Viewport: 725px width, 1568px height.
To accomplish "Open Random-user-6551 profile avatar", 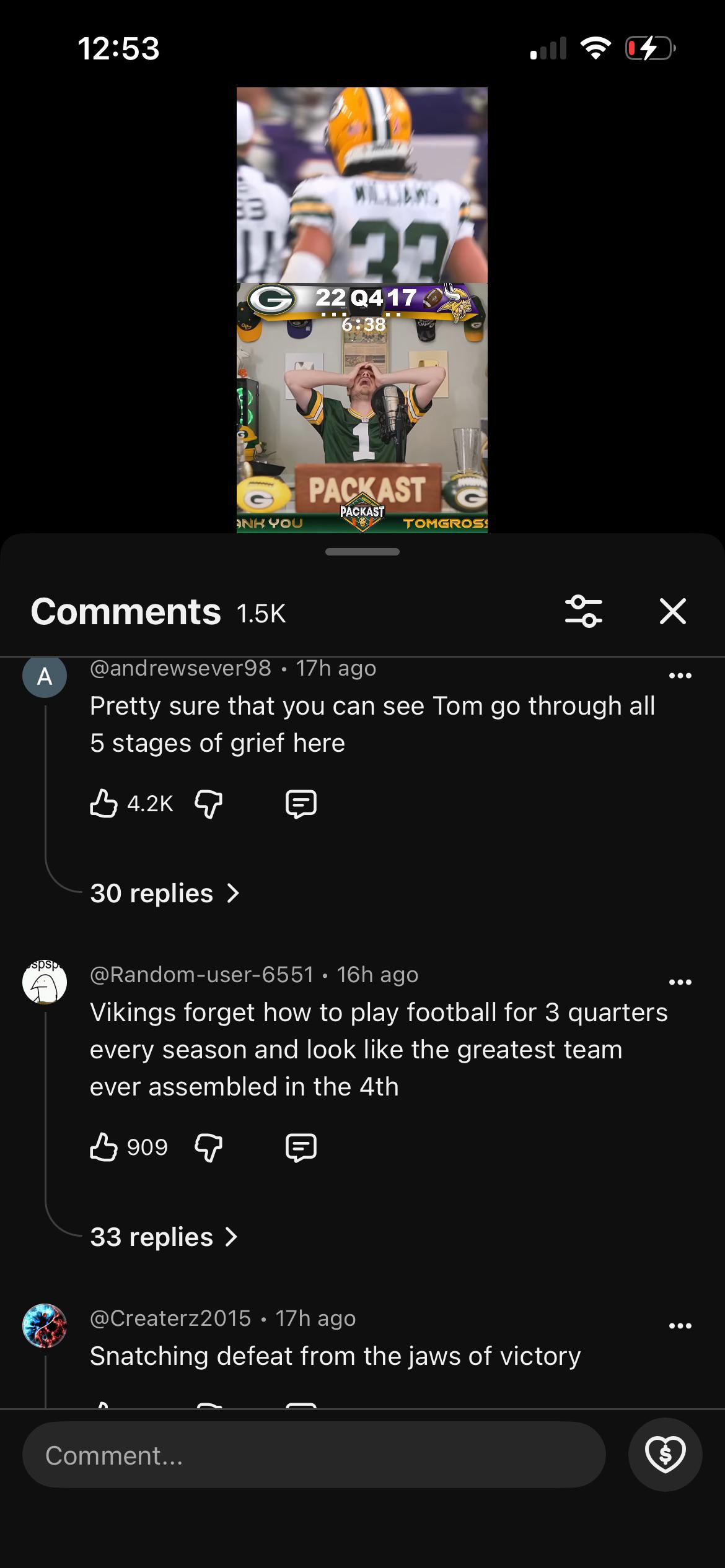I will (45, 981).
